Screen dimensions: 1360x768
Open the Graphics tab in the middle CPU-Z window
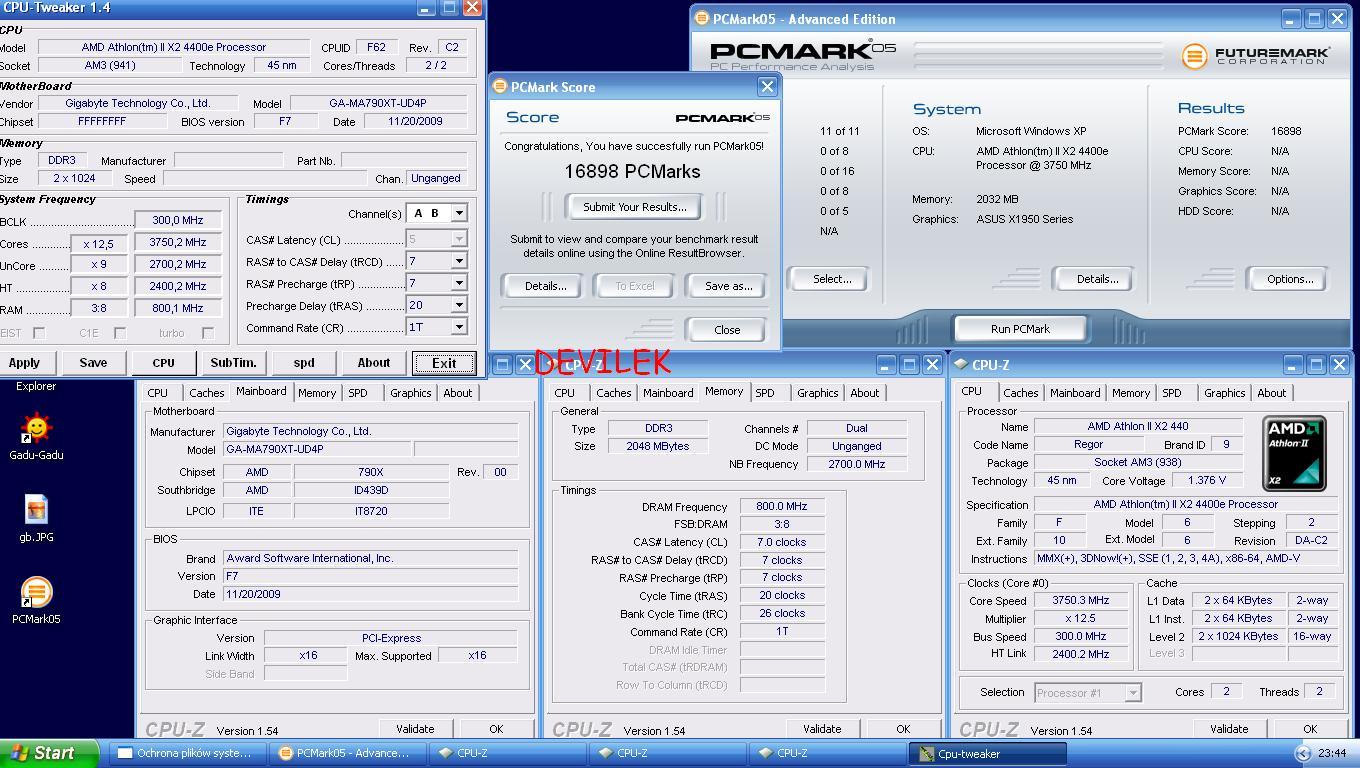coord(817,393)
